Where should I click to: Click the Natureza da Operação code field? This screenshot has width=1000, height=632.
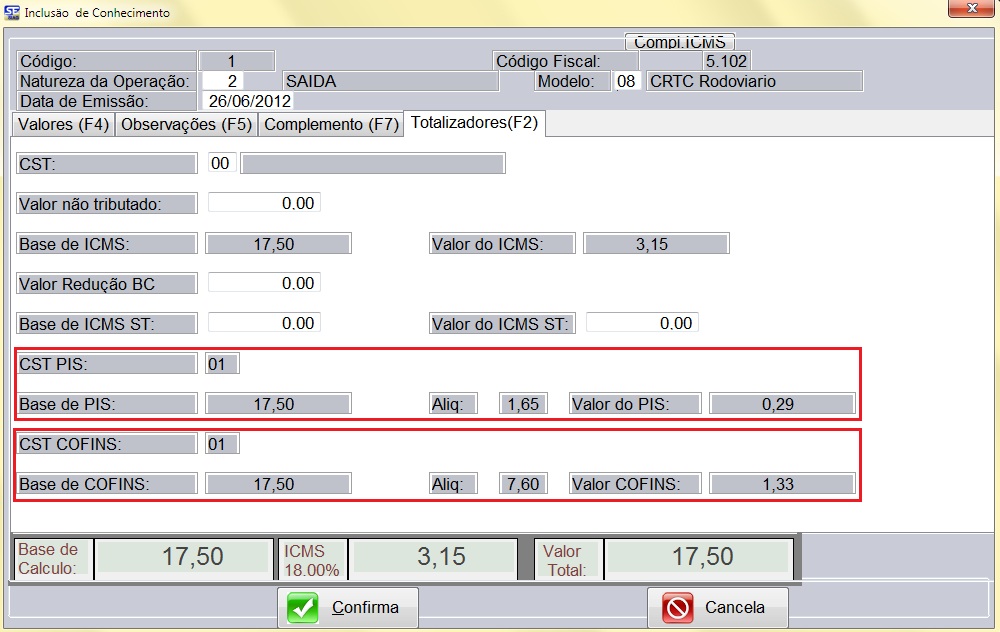pos(223,81)
